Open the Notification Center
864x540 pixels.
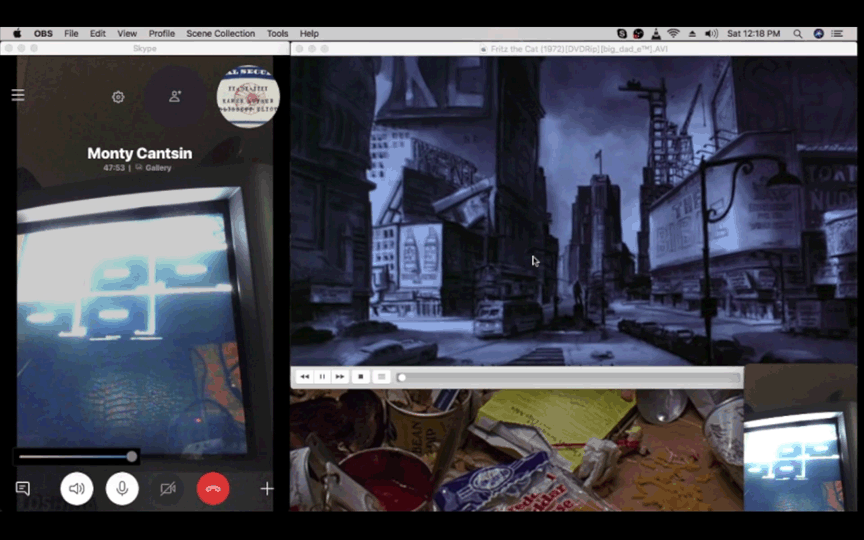pos(837,34)
